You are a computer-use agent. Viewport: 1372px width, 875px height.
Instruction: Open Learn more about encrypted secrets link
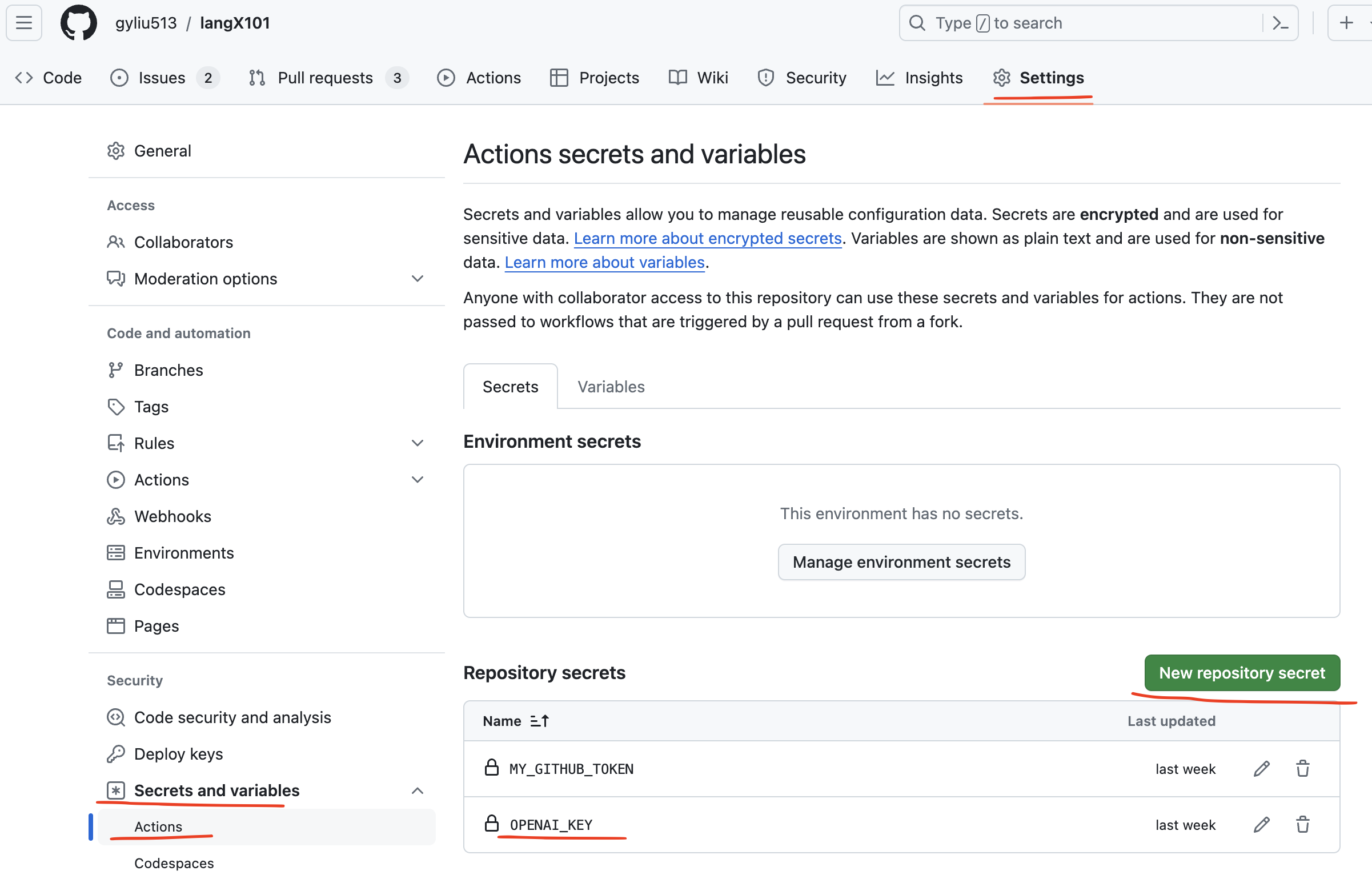click(x=708, y=238)
